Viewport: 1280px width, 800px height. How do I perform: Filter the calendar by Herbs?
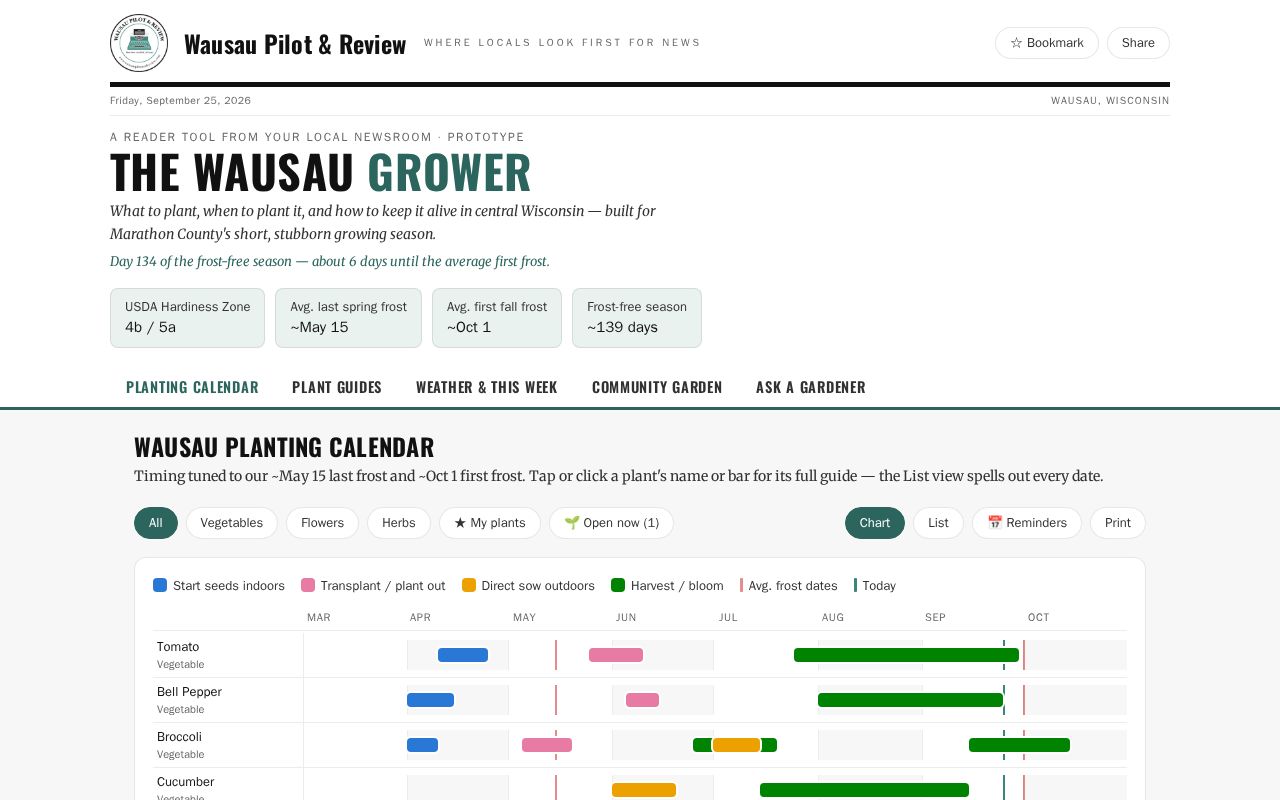(x=399, y=523)
